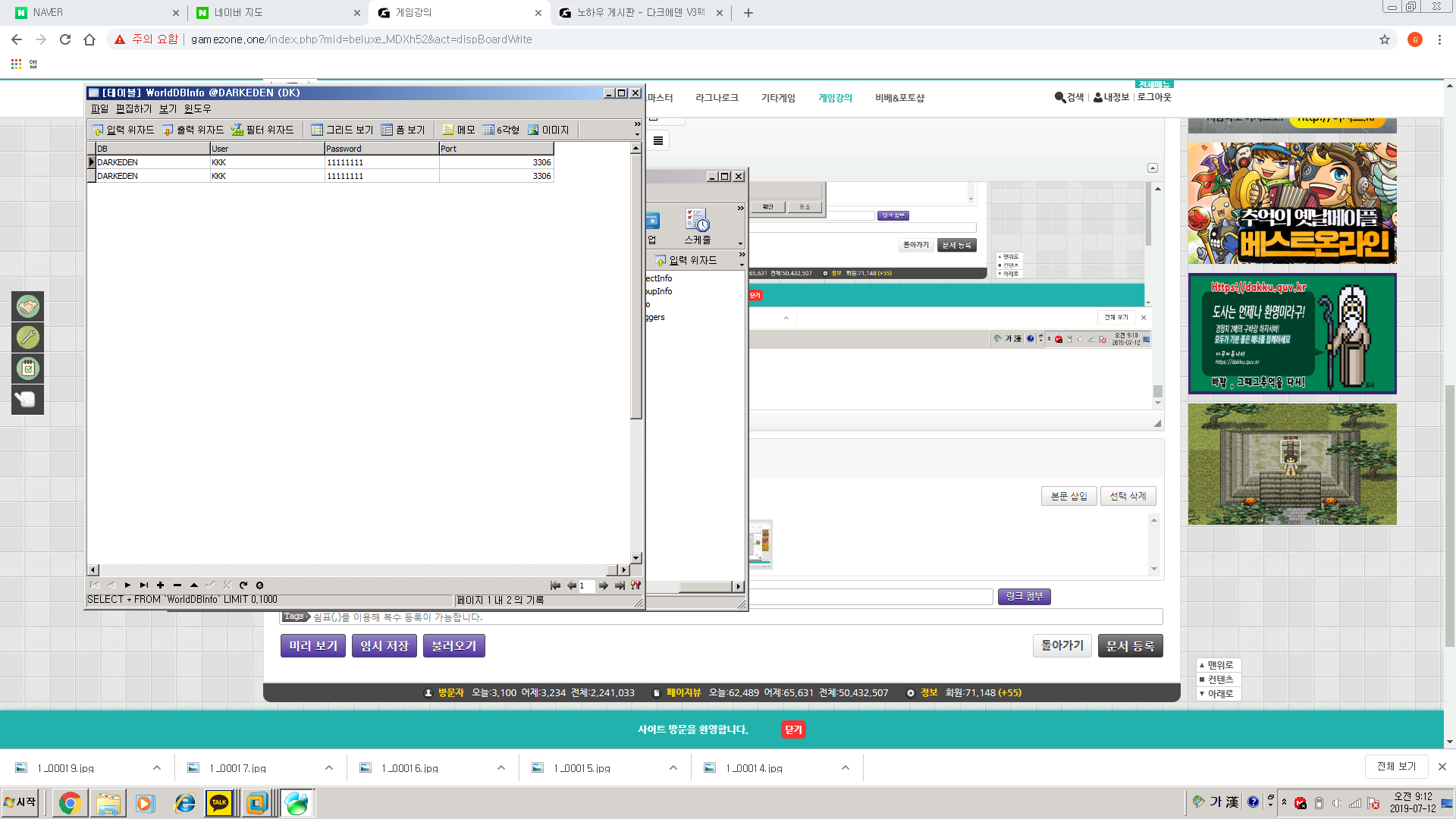The height and width of the screenshot is (819, 1456).
Task: Switch to the 노하우 게시판 browser tab
Action: pyautogui.click(x=639, y=13)
